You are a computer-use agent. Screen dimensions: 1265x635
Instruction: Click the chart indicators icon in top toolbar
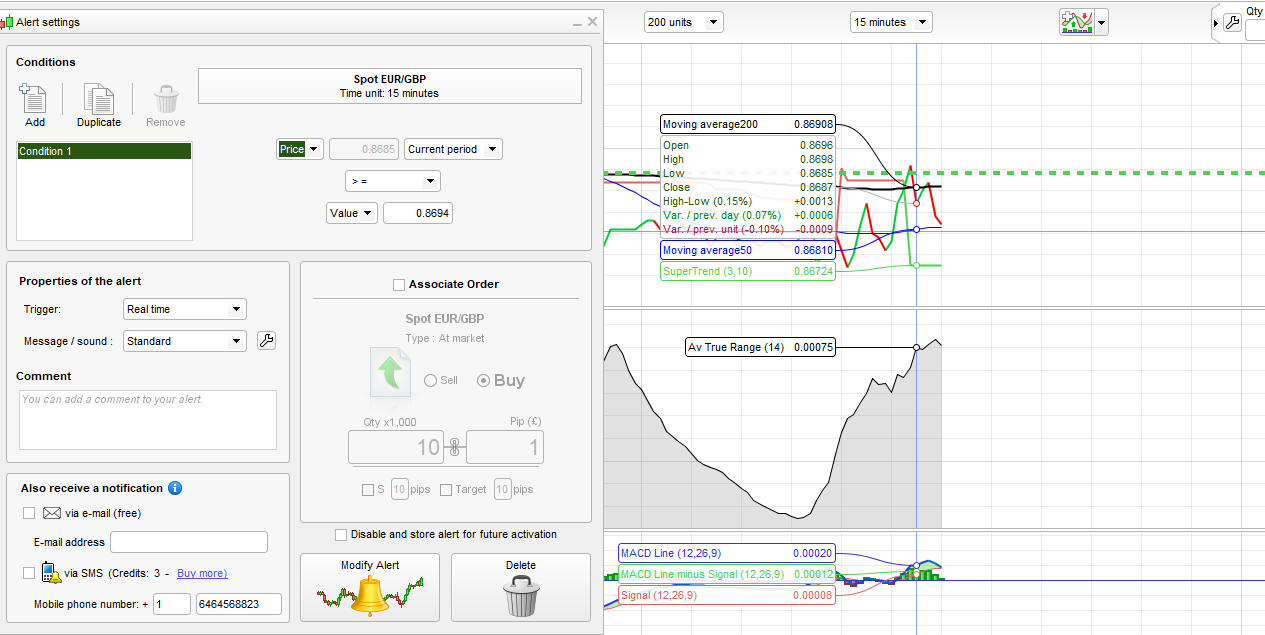click(1076, 22)
